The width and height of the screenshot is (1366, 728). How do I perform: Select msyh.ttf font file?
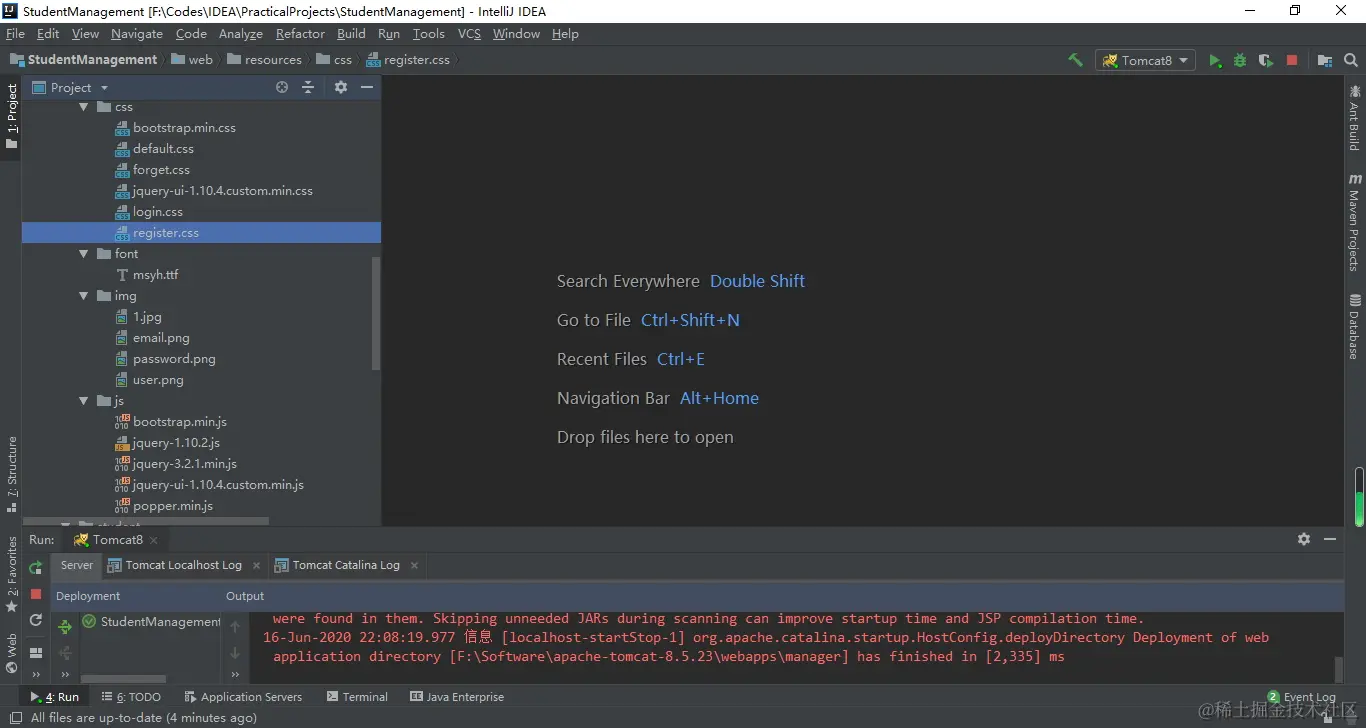[x=155, y=275]
